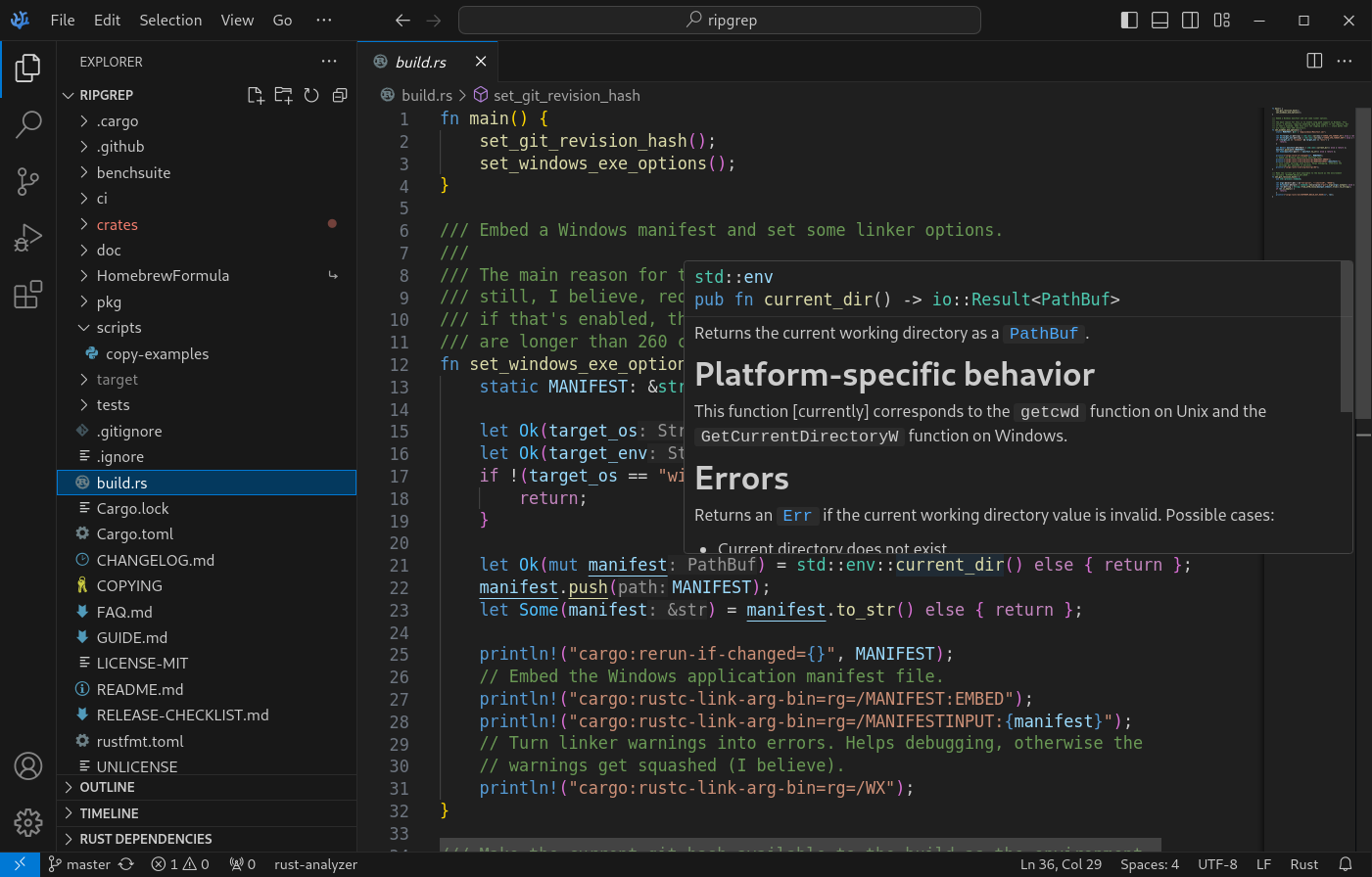Open the Search view icon
The image size is (1372, 877).
coord(28,124)
